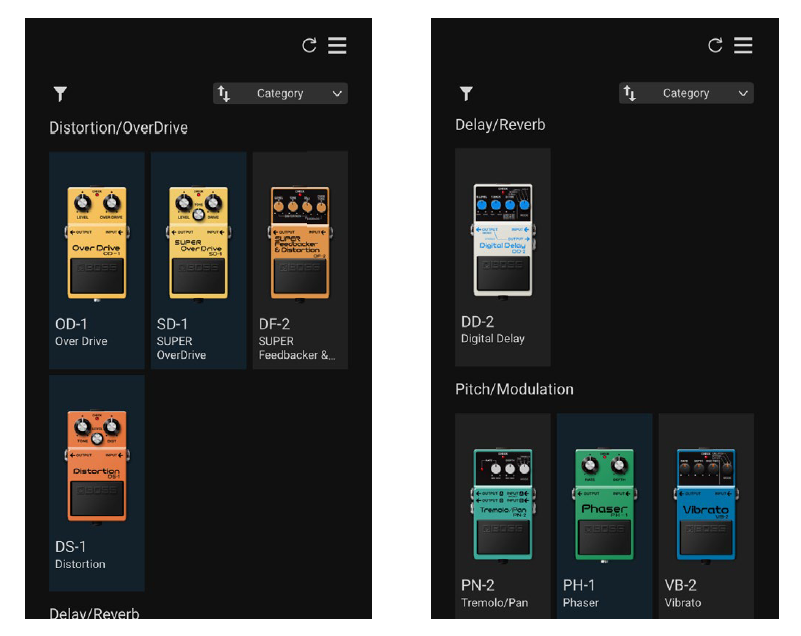Screen dimensions: 801x636
Task: Select the SD-1 SUPER OverDrive pedal
Action: point(198,260)
